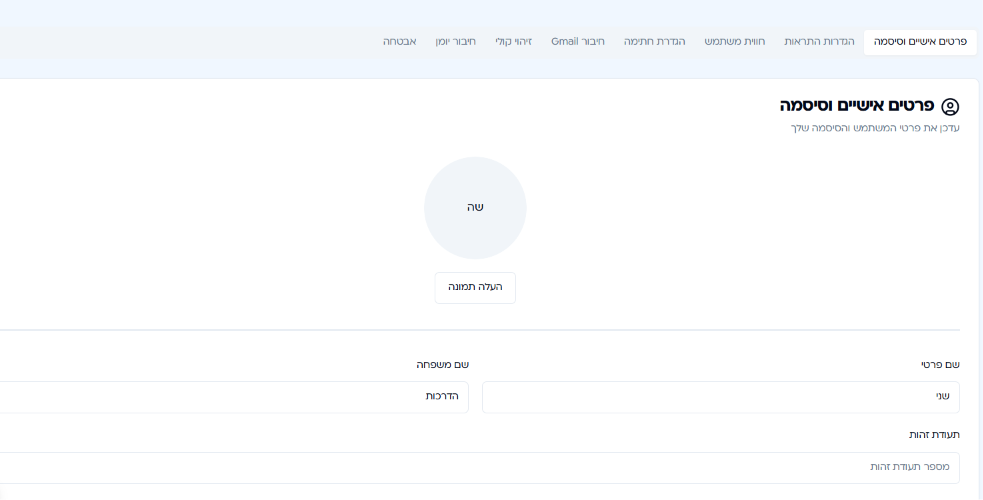Click the שם משפחה label
This screenshot has height=500, width=983.
pos(443,365)
